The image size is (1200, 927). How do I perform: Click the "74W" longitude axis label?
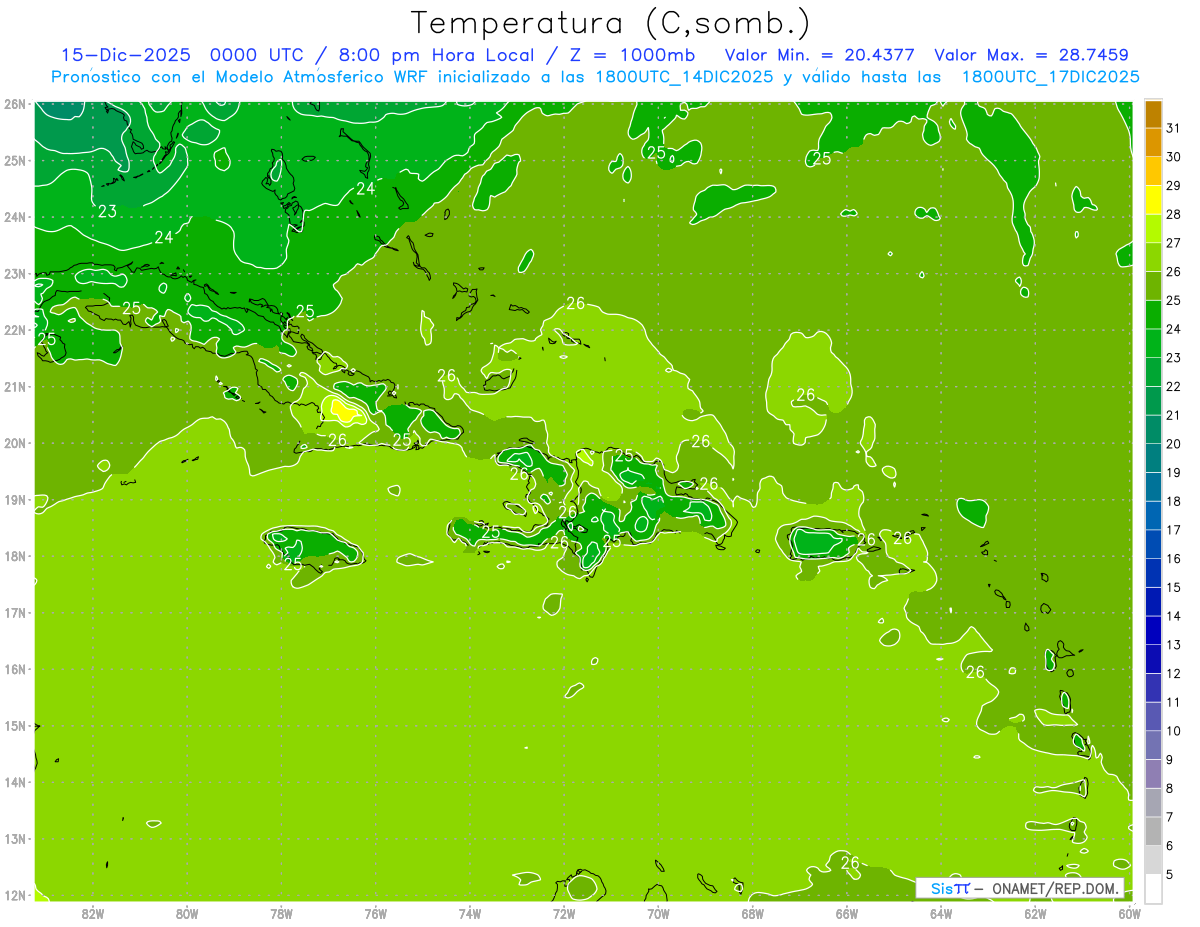coord(470,913)
